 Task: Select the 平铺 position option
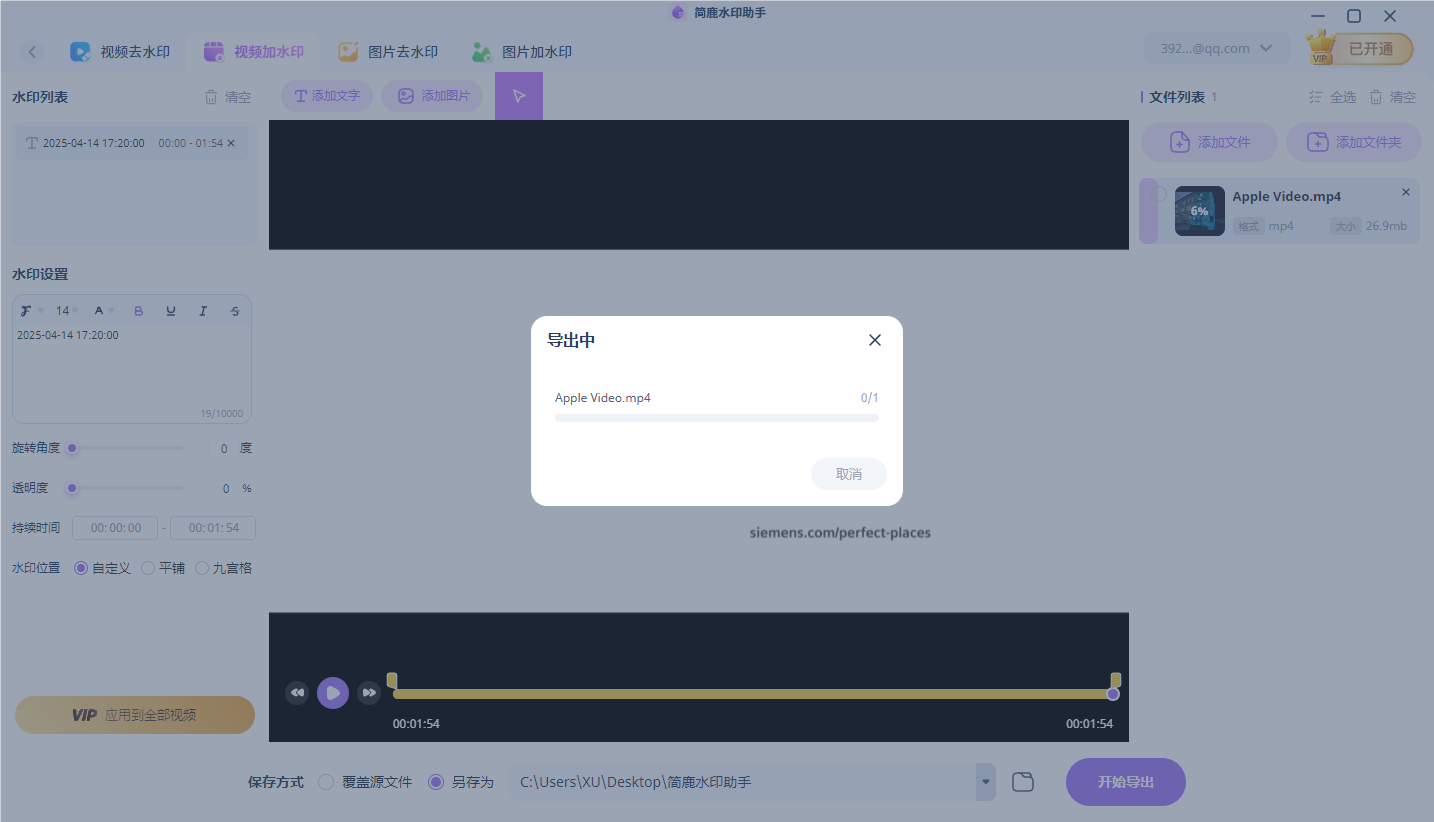(x=163, y=568)
